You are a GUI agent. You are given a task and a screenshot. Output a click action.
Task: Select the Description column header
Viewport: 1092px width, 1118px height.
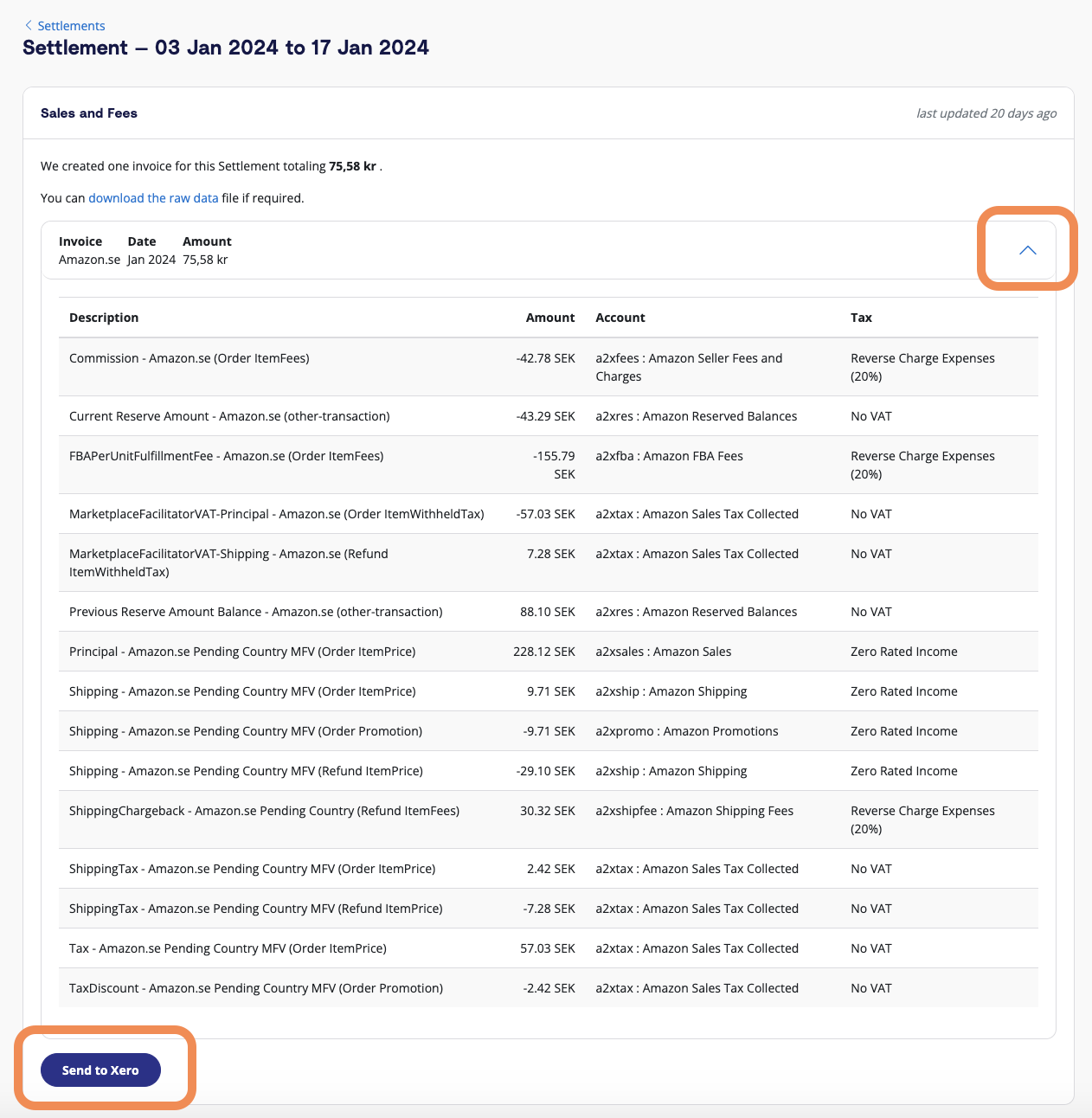click(x=104, y=318)
